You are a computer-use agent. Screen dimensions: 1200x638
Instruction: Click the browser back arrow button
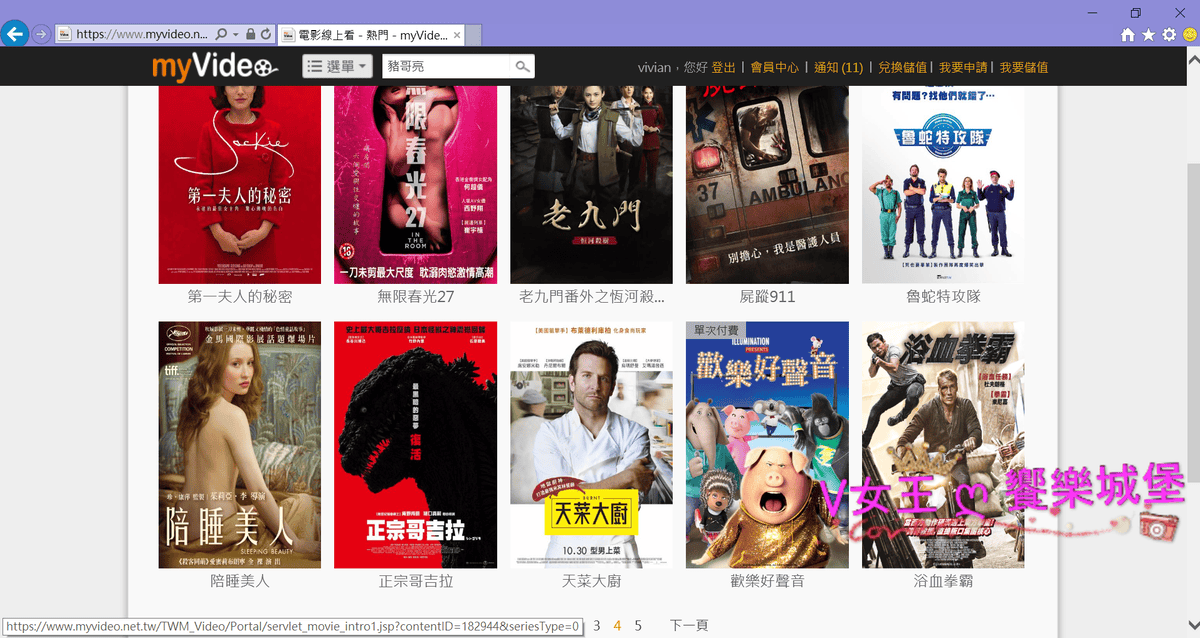coord(14,34)
